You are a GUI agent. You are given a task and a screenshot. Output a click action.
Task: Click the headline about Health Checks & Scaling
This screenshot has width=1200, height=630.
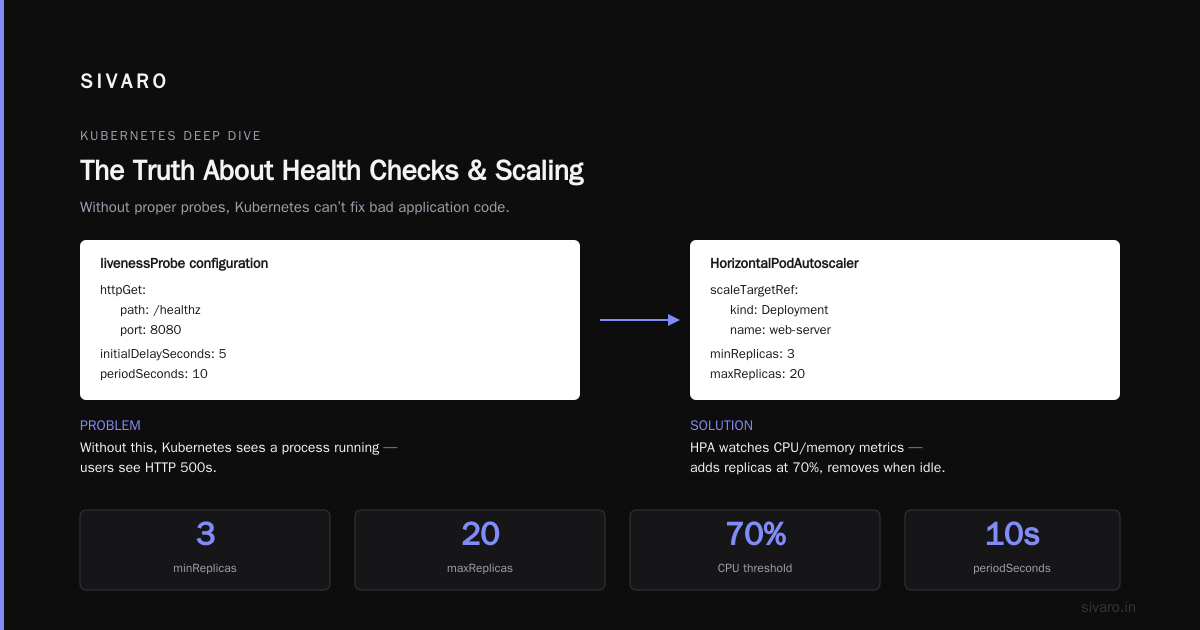click(332, 170)
